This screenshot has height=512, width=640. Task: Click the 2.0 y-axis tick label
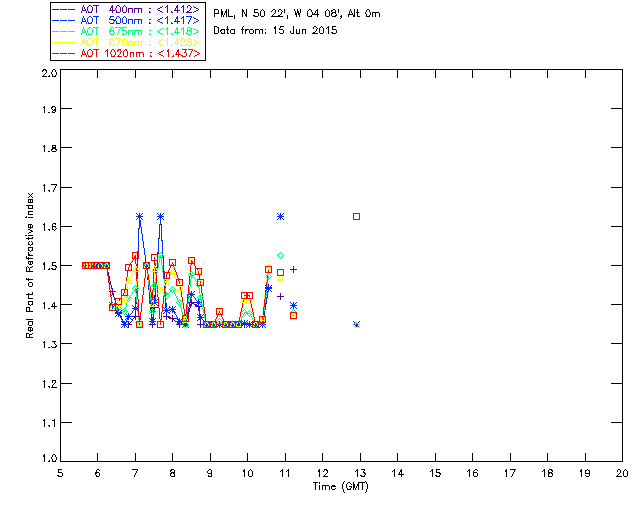pos(49,73)
